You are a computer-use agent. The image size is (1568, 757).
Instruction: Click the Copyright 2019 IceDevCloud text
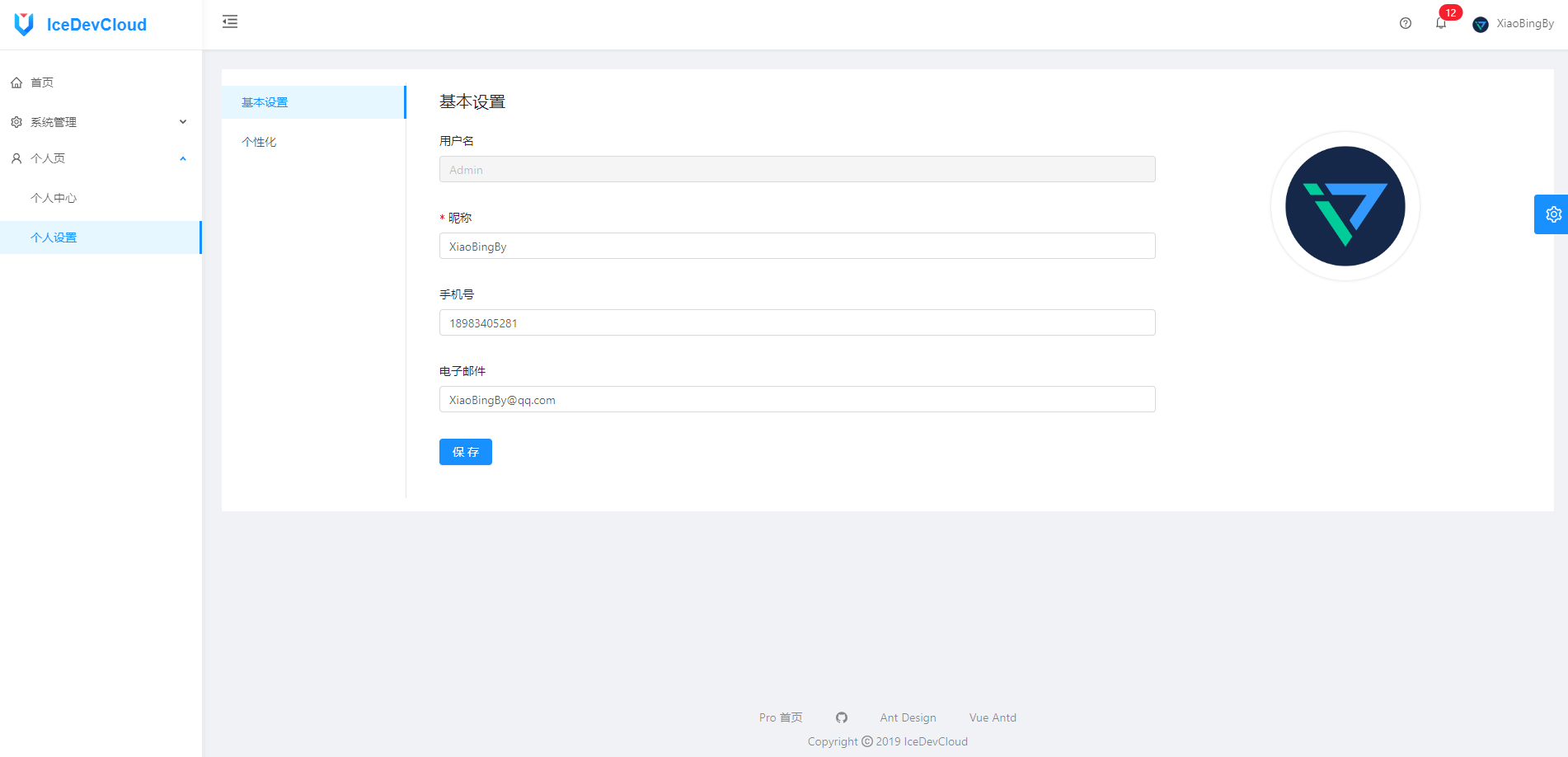[888, 741]
